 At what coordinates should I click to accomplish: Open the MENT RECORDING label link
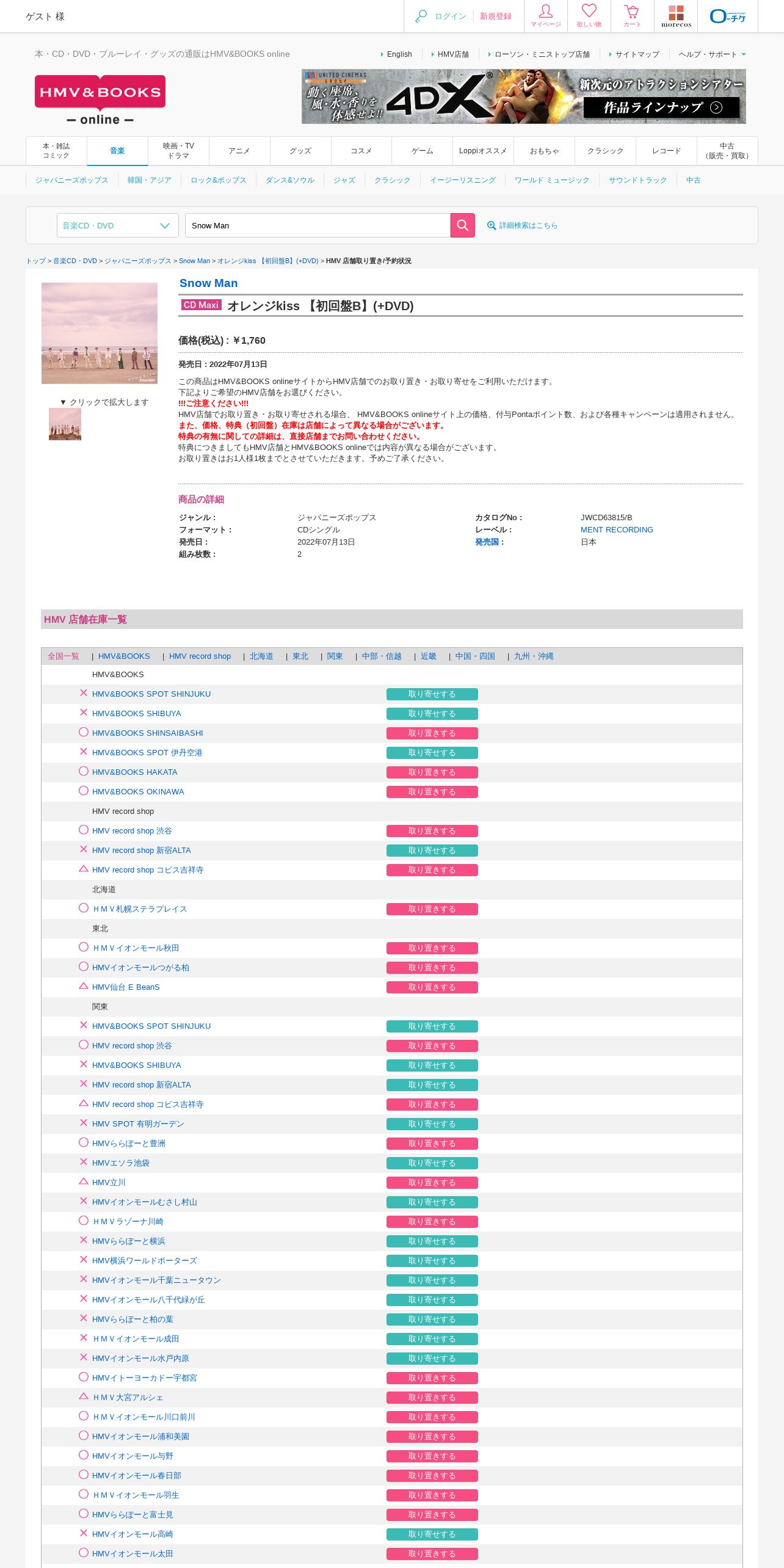point(617,529)
